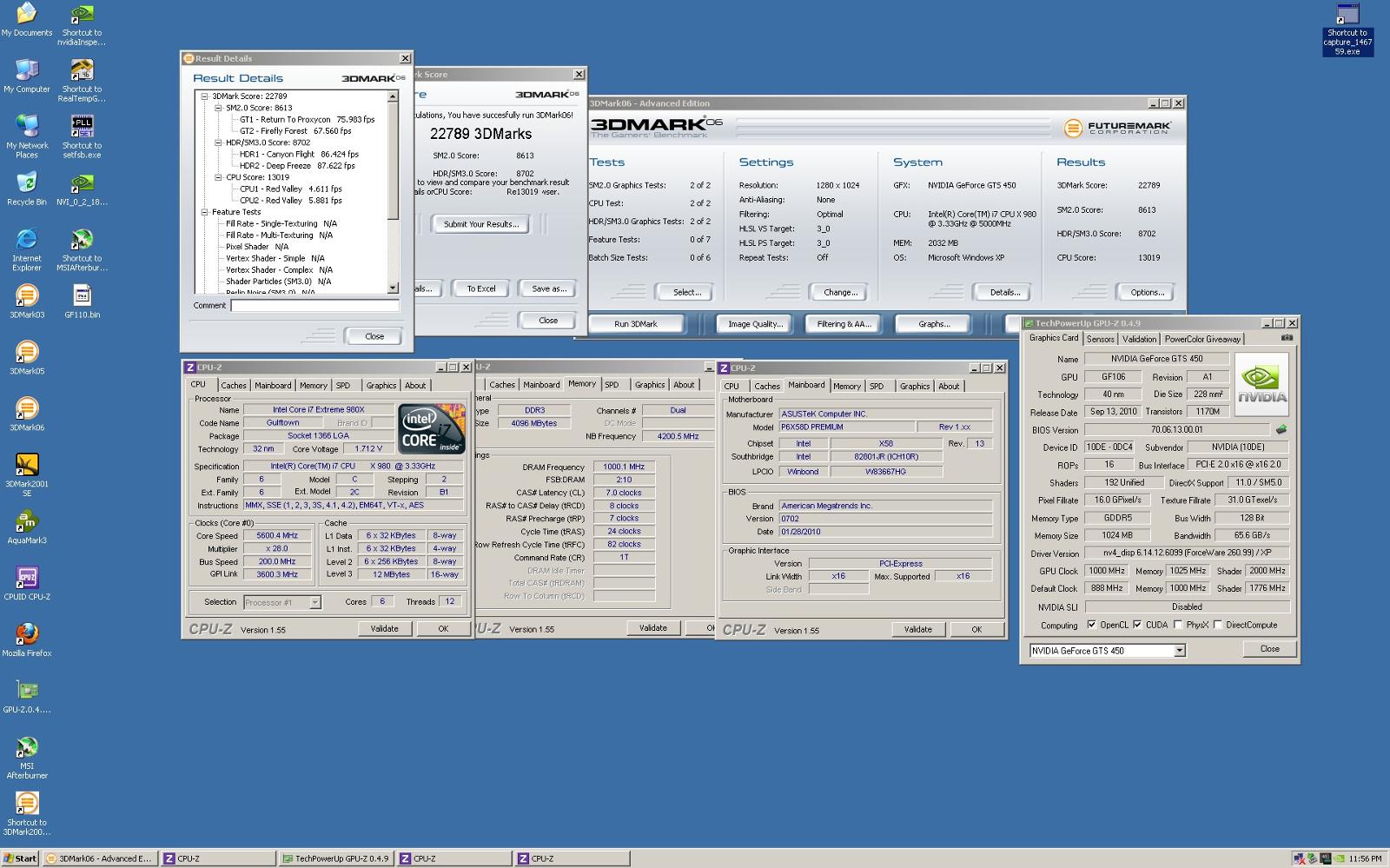Click the Options button under Results
Image resolution: width=1390 pixels, height=868 pixels.
click(1147, 292)
